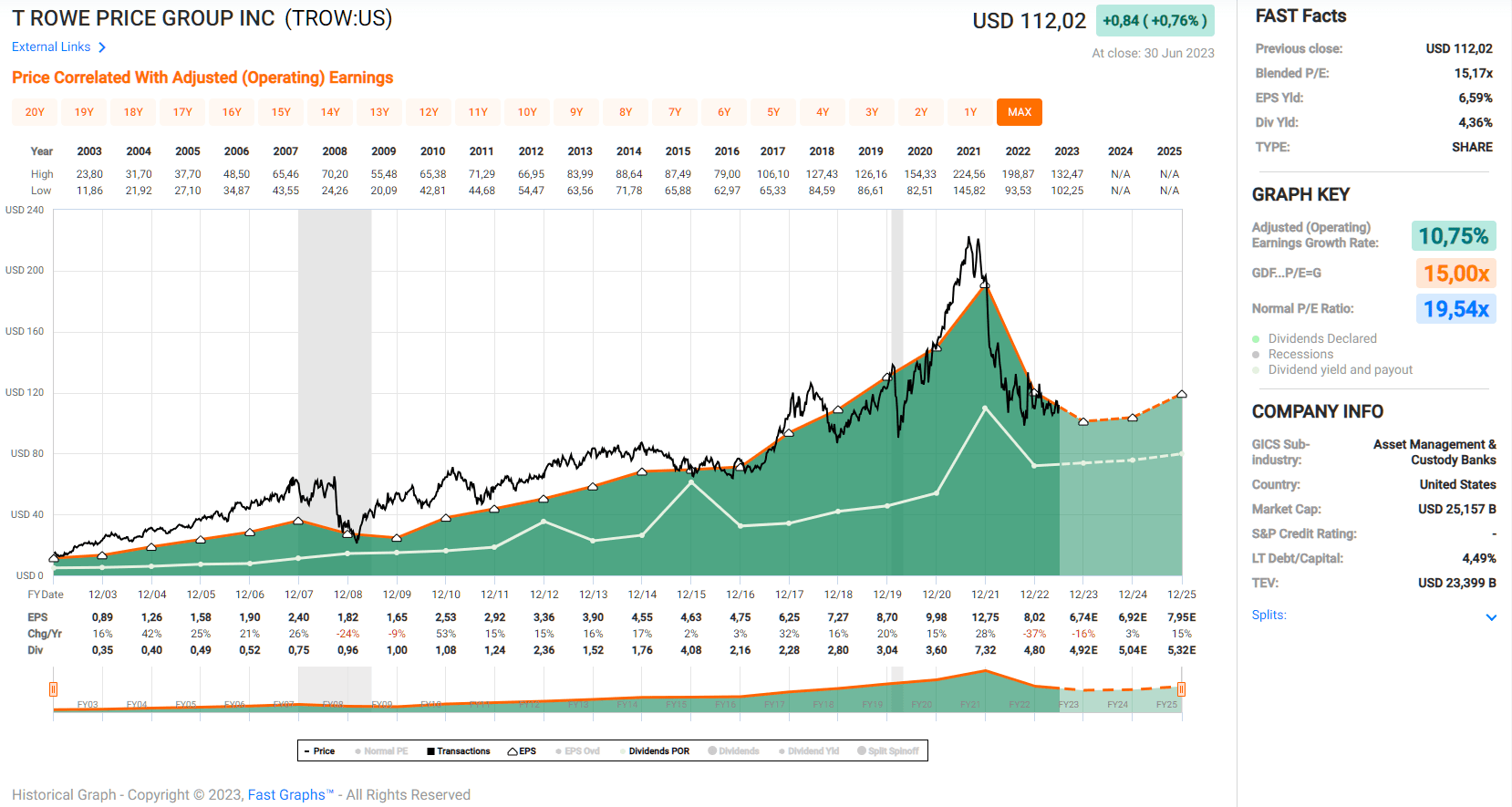Choose the 18Y period button
The height and width of the screenshot is (807, 1512).
(x=133, y=112)
